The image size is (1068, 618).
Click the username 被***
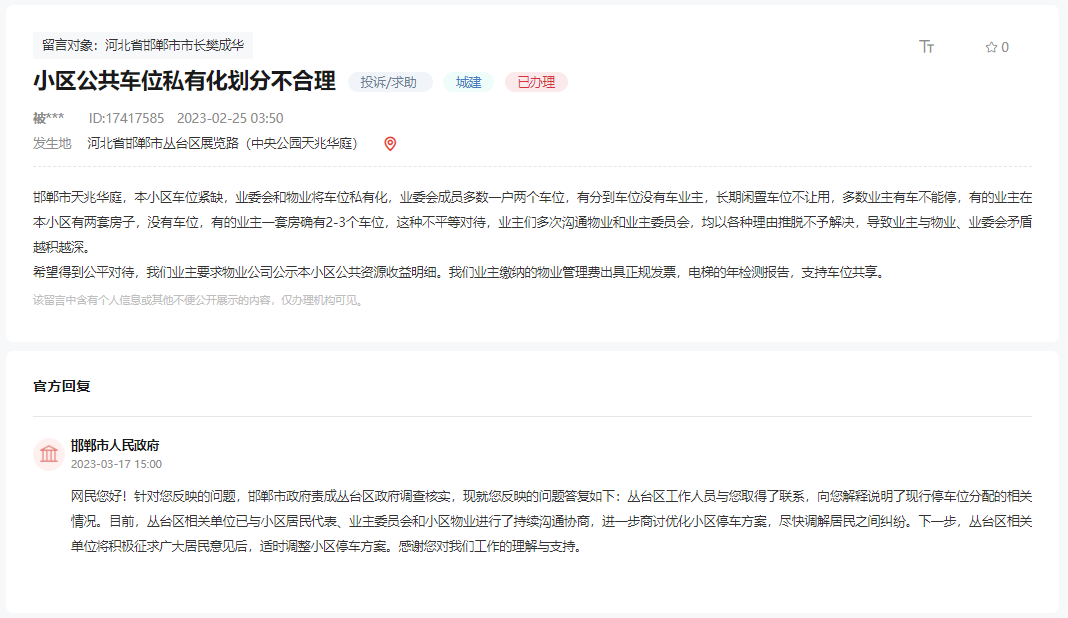click(x=48, y=119)
